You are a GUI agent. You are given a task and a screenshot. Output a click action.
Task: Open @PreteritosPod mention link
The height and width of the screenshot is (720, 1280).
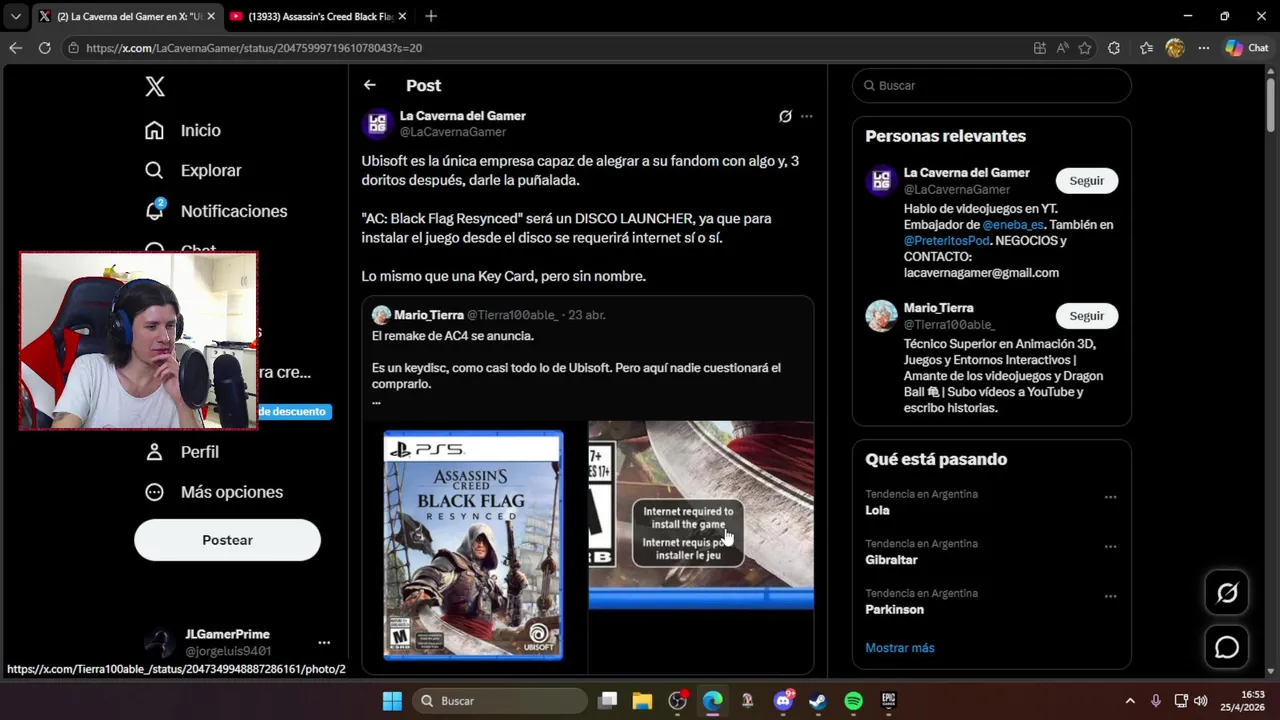pyautogui.click(x=946, y=241)
